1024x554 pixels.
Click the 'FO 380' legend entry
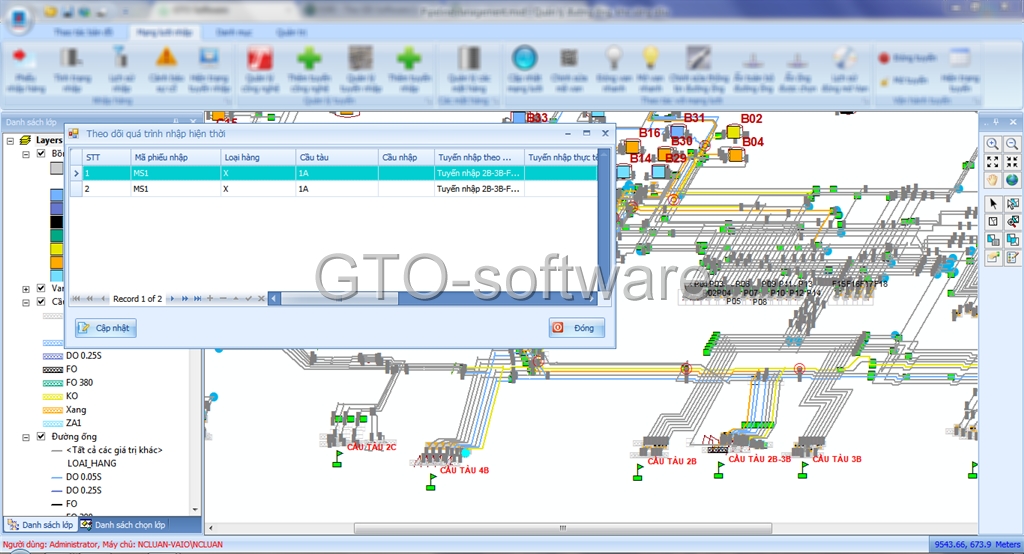(79, 382)
